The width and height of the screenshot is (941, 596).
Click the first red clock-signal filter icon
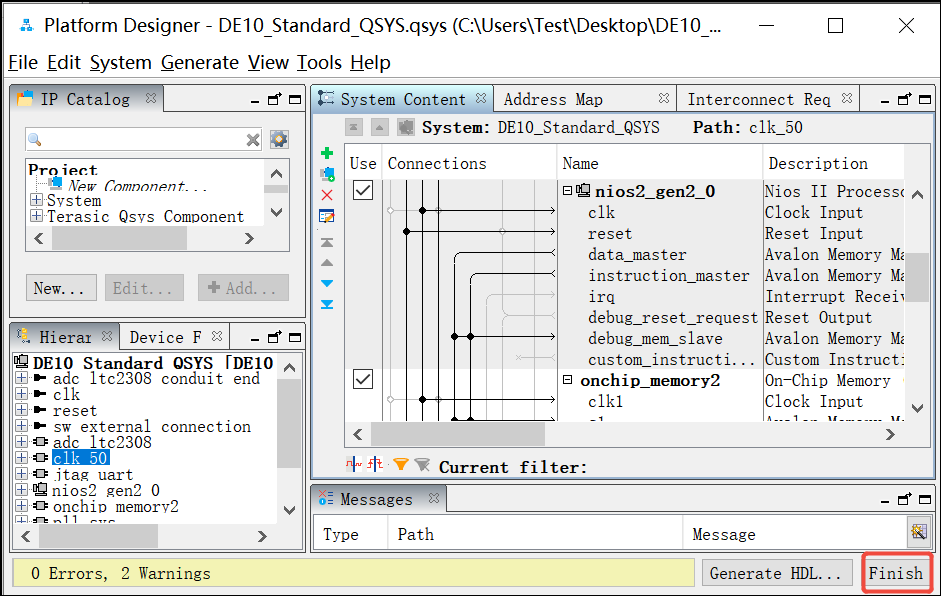click(353, 464)
